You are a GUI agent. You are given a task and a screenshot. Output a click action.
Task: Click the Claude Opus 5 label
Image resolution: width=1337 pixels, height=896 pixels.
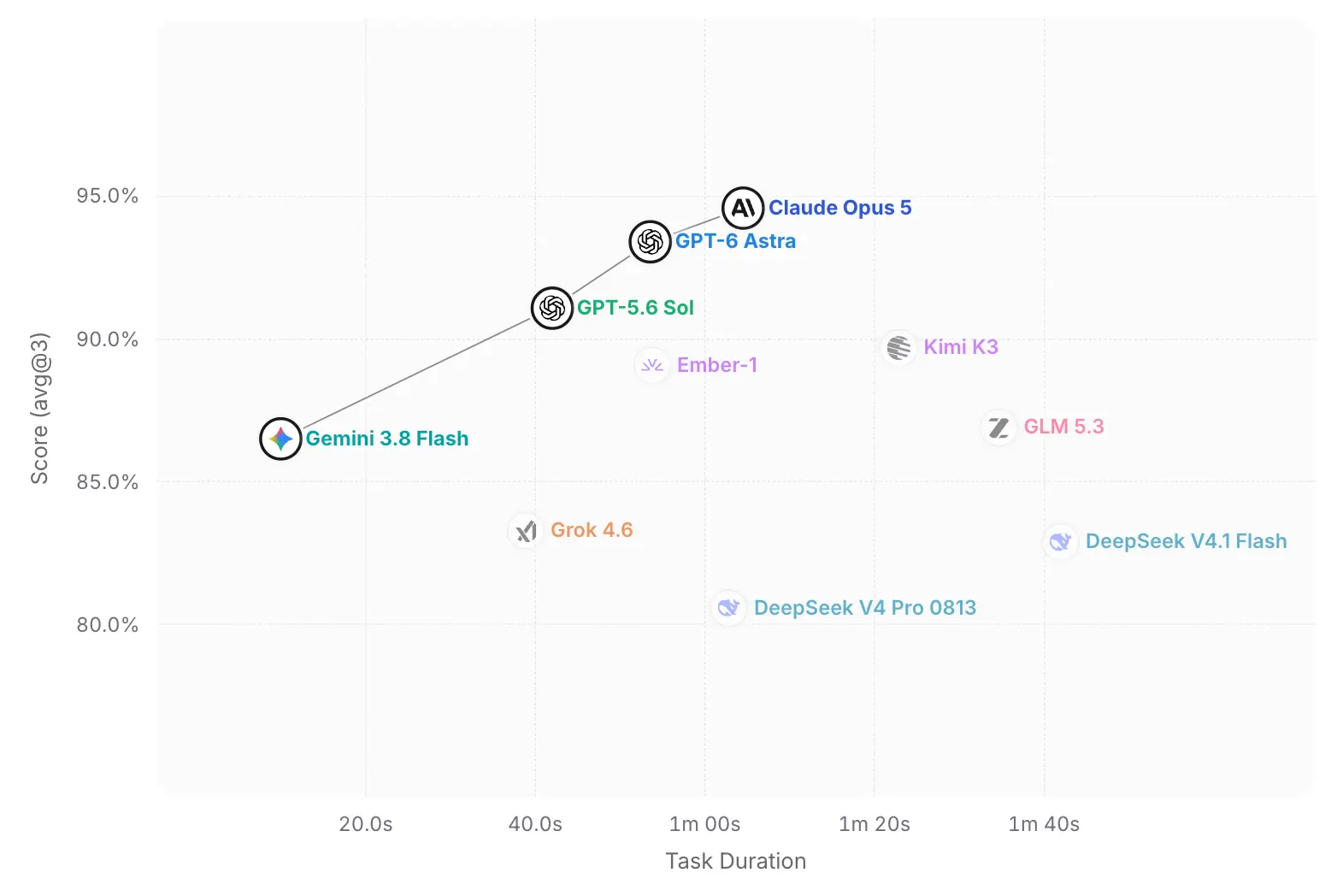pyautogui.click(x=839, y=208)
